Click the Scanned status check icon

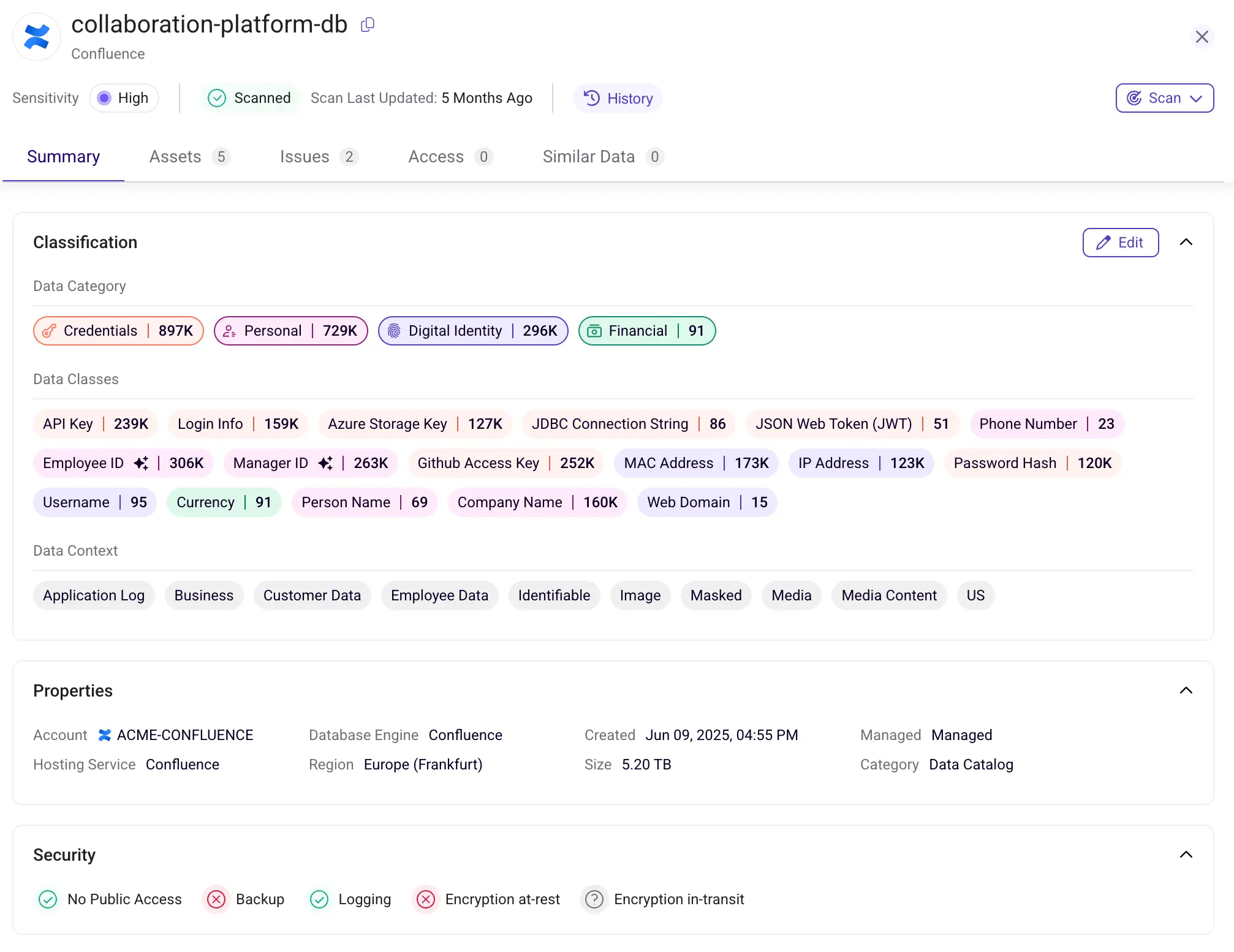coord(217,98)
